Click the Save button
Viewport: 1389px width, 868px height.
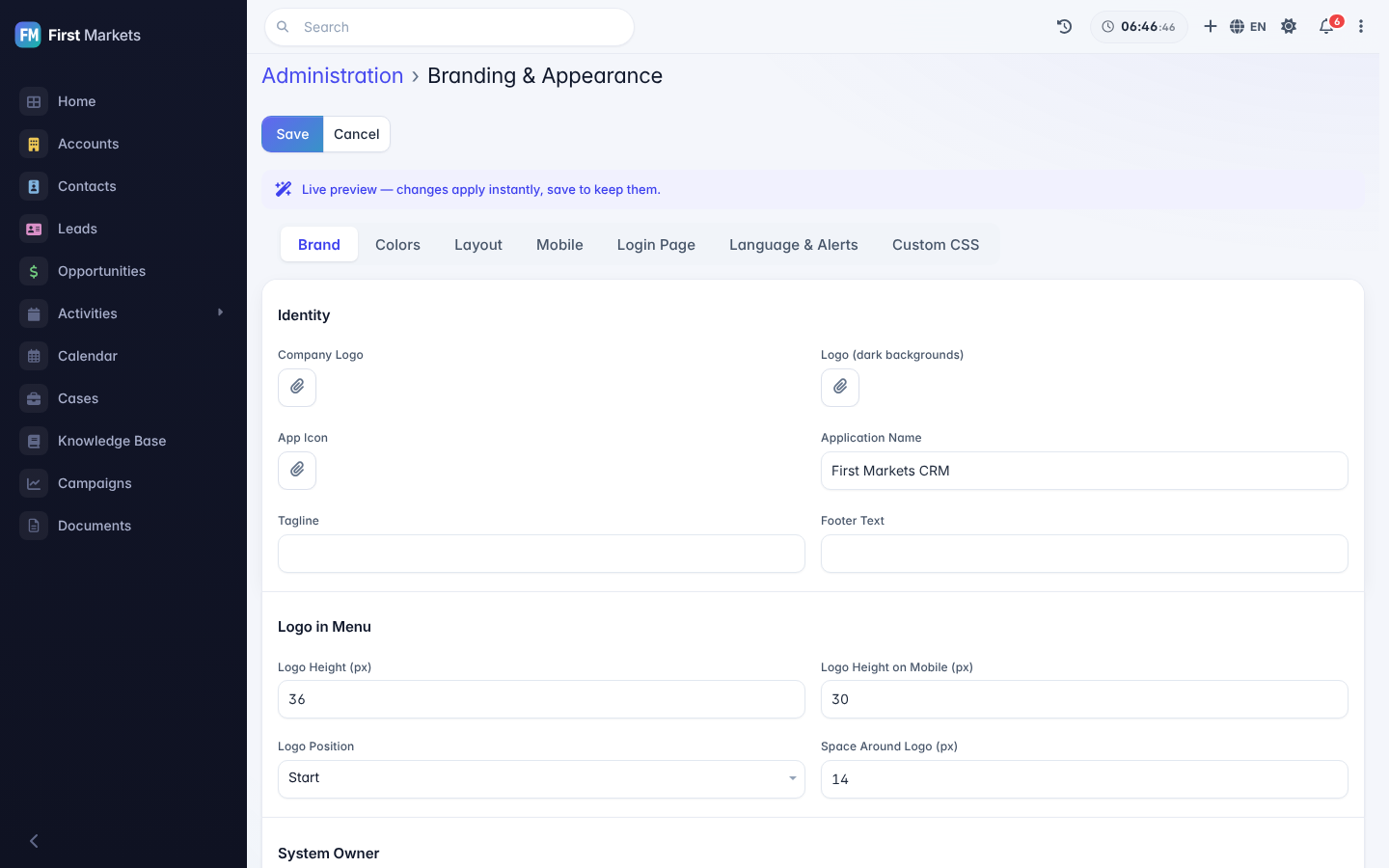(292, 134)
